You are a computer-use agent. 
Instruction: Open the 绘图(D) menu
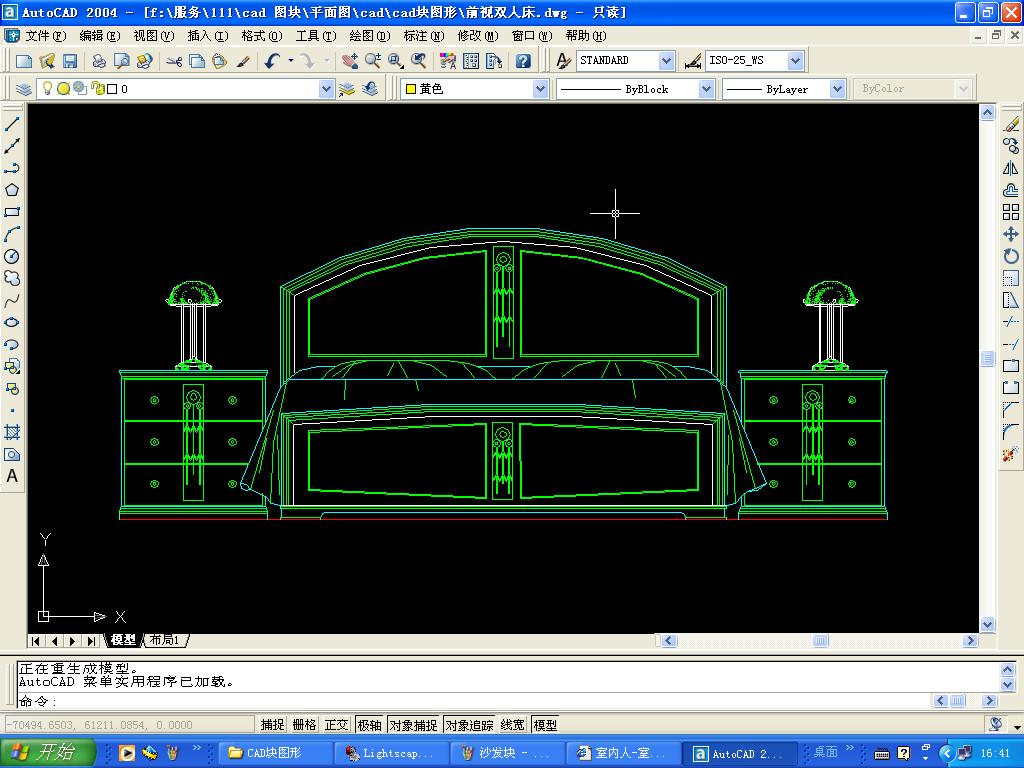369,36
